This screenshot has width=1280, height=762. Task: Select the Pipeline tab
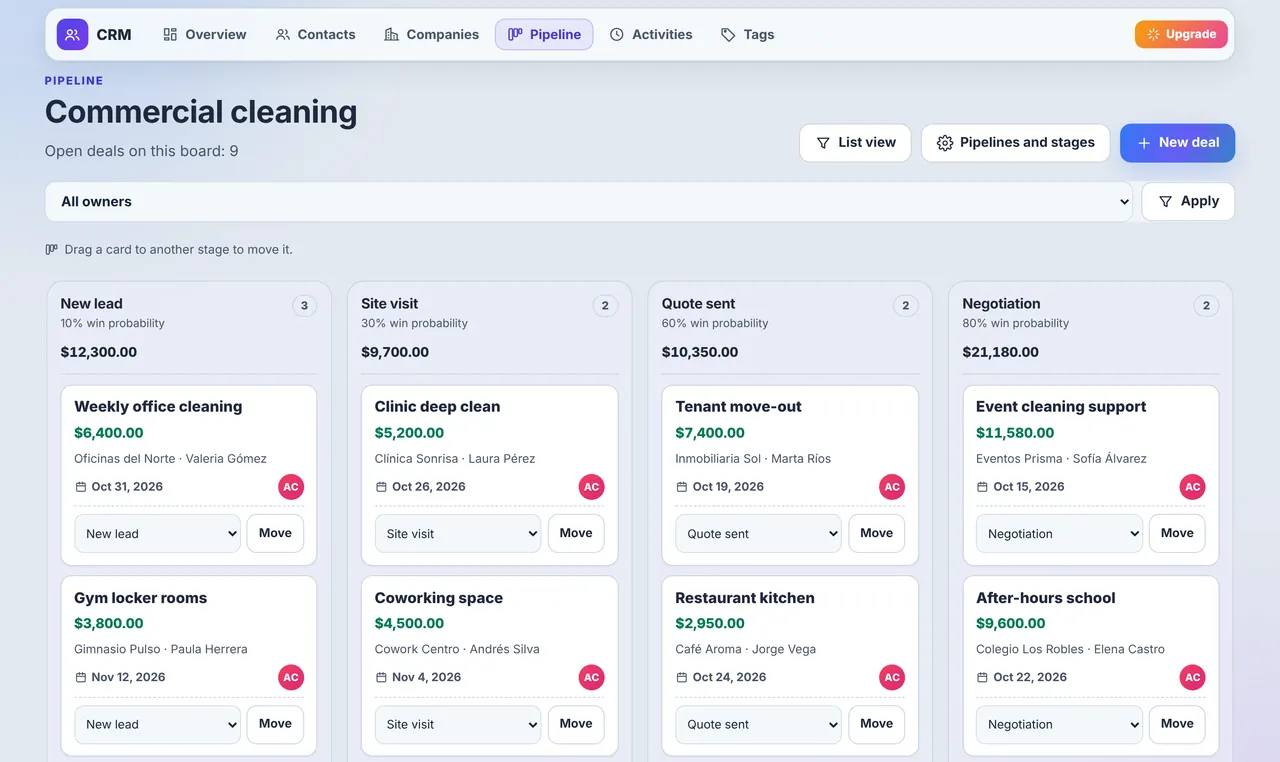(x=544, y=34)
